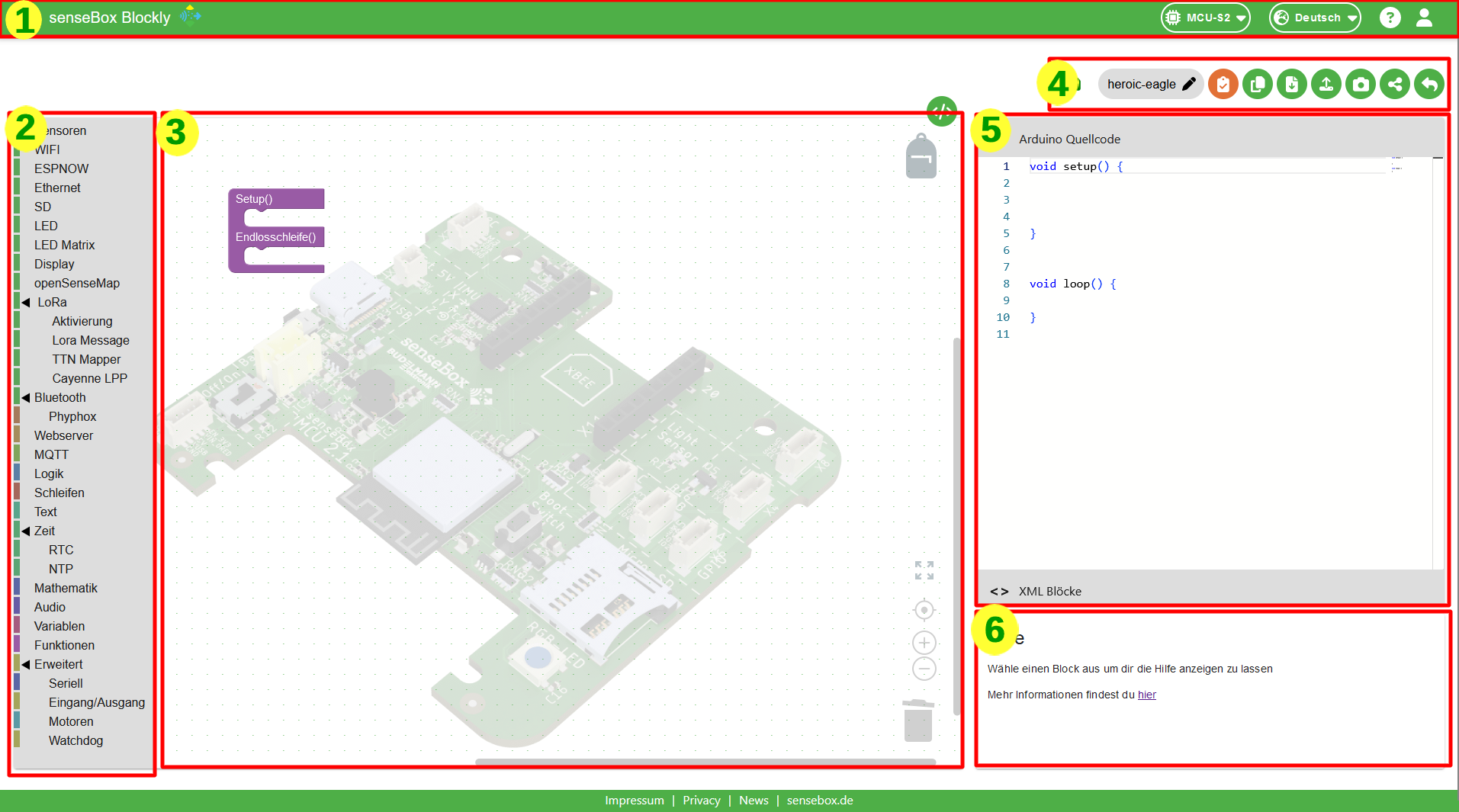This screenshot has width=1459, height=812.
Task: Click the download file icon
Action: tap(1291, 84)
